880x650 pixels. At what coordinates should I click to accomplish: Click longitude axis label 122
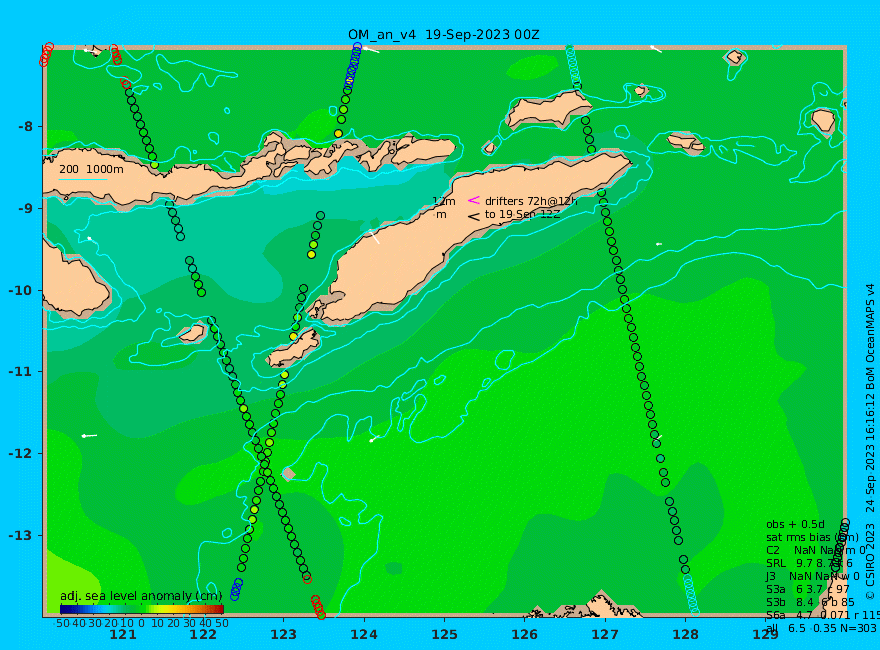(x=203, y=634)
